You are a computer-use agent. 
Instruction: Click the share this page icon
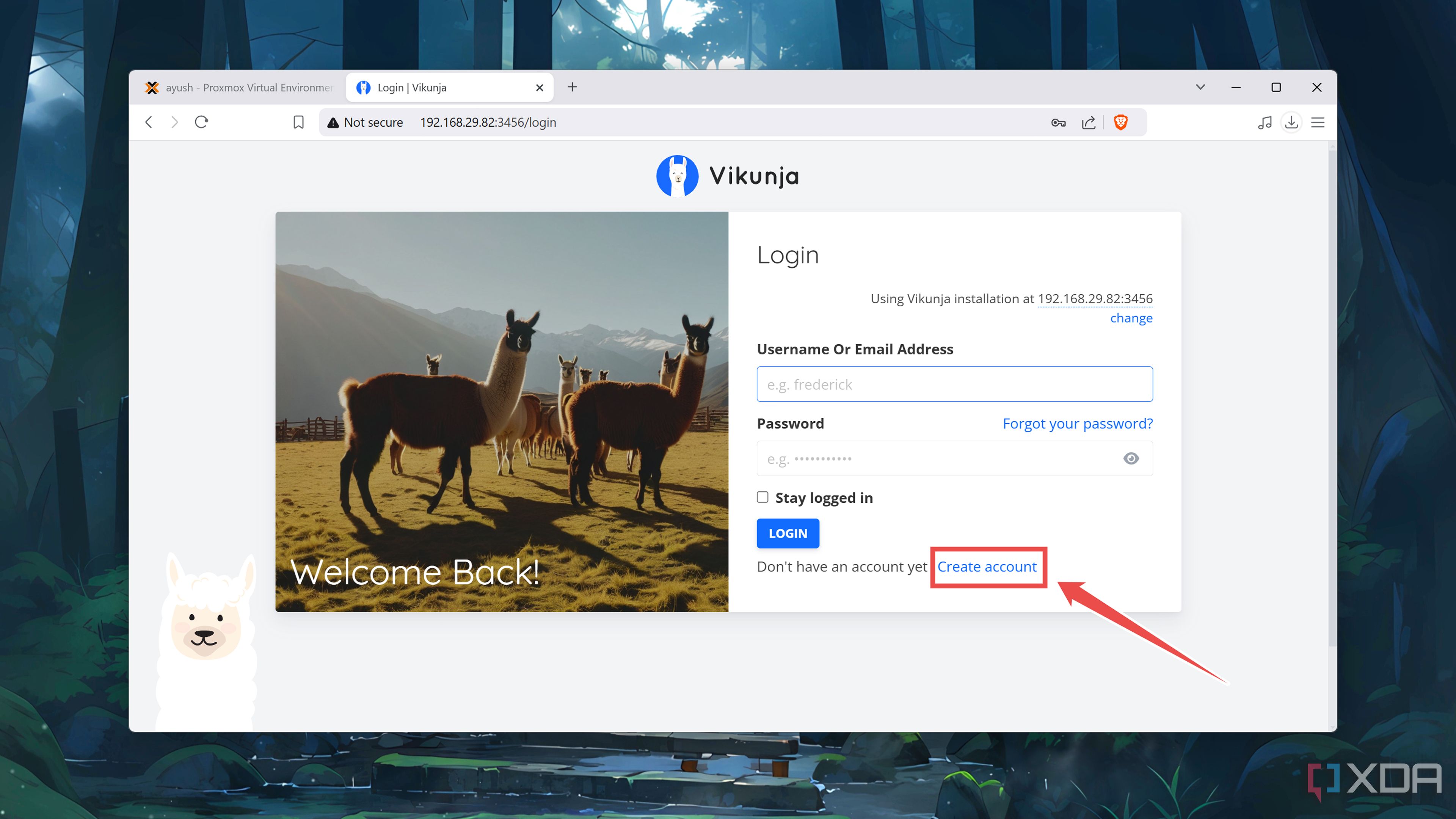(x=1089, y=122)
